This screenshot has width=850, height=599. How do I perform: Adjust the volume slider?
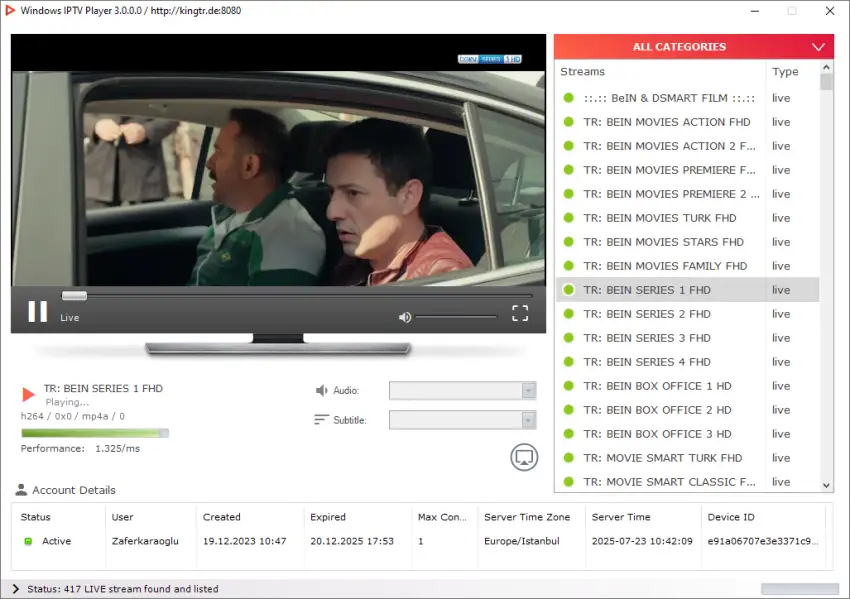pyautogui.click(x=456, y=317)
